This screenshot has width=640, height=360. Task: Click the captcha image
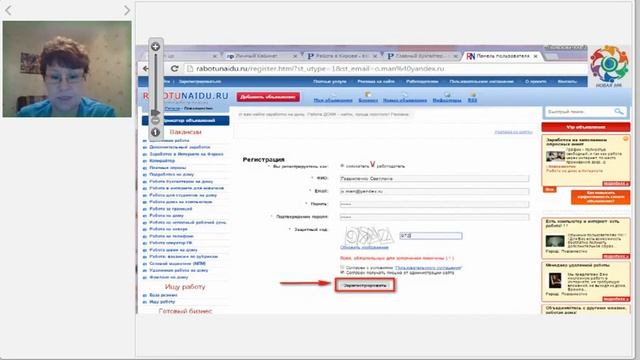pyautogui.click(x=368, y=235)
